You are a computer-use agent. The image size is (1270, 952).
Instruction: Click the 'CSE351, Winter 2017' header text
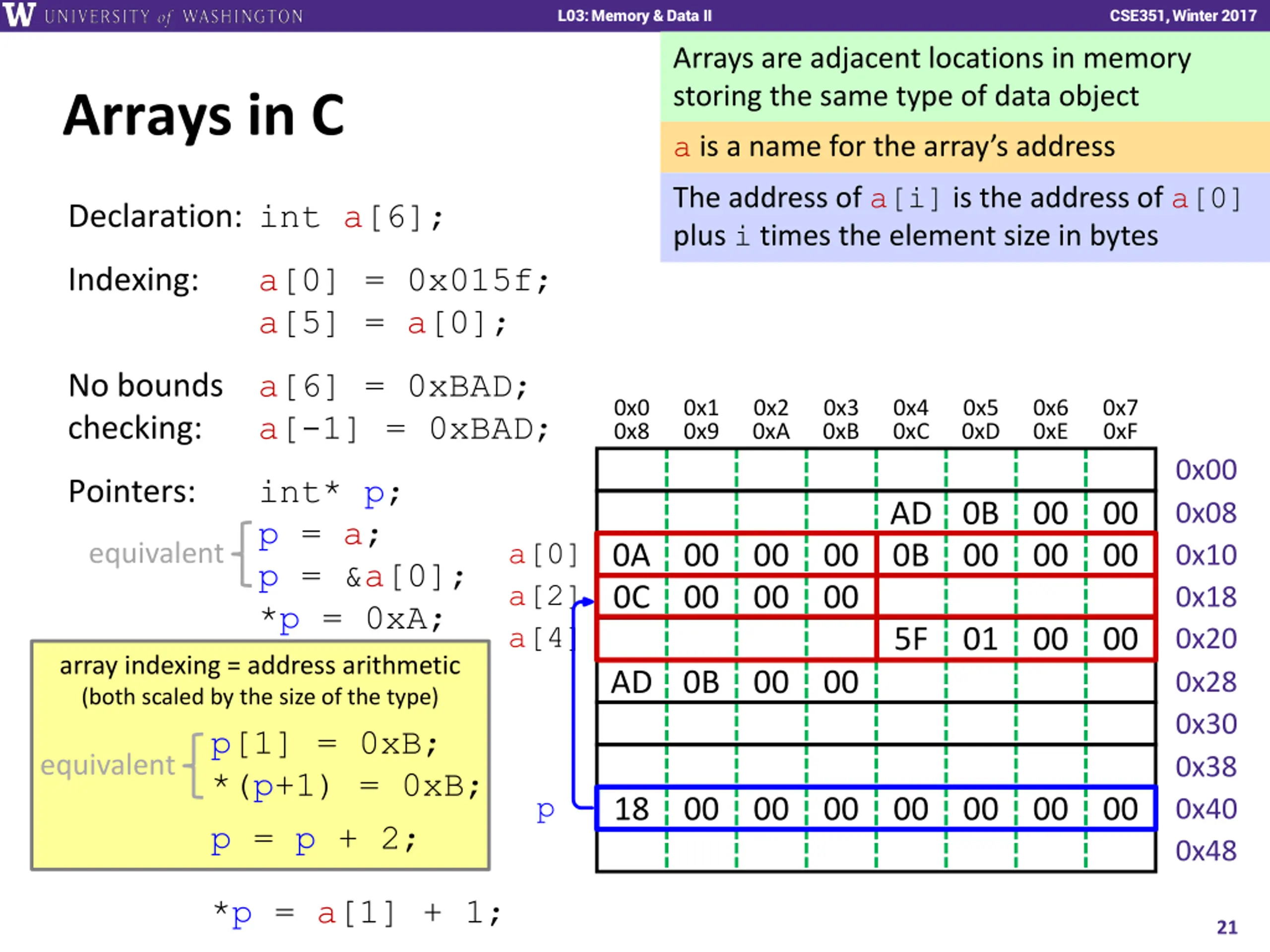coord(1183,15)
